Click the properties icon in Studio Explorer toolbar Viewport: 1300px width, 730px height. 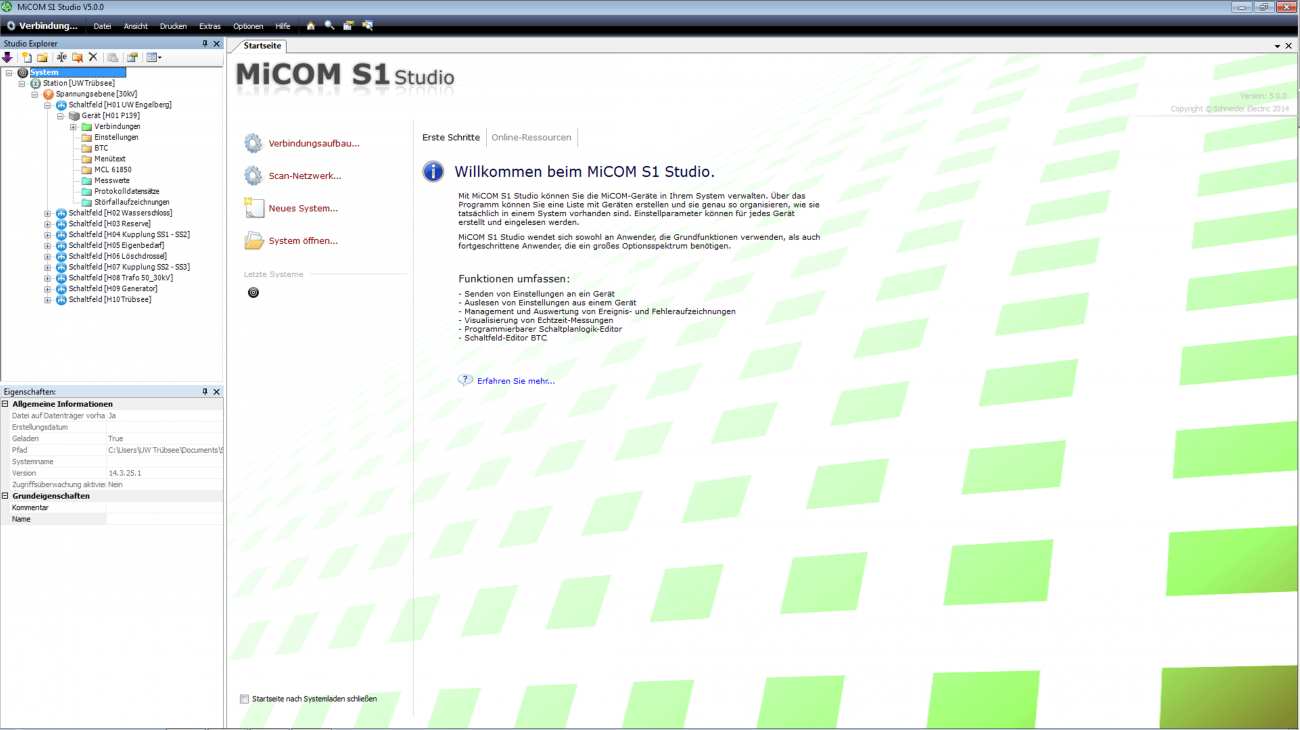[131, 58]
